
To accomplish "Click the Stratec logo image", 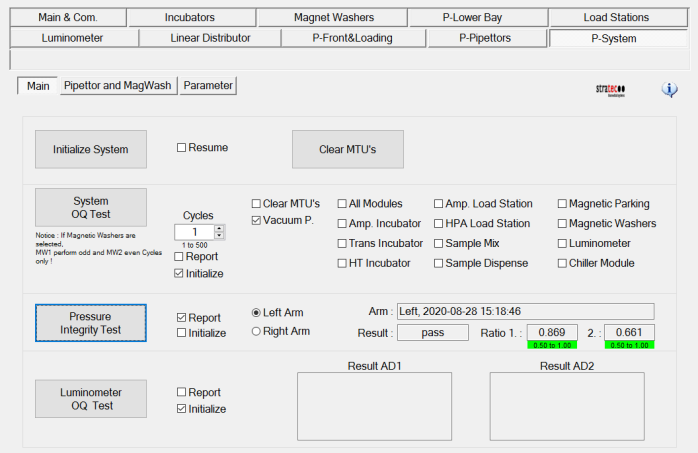I will 611,89.
